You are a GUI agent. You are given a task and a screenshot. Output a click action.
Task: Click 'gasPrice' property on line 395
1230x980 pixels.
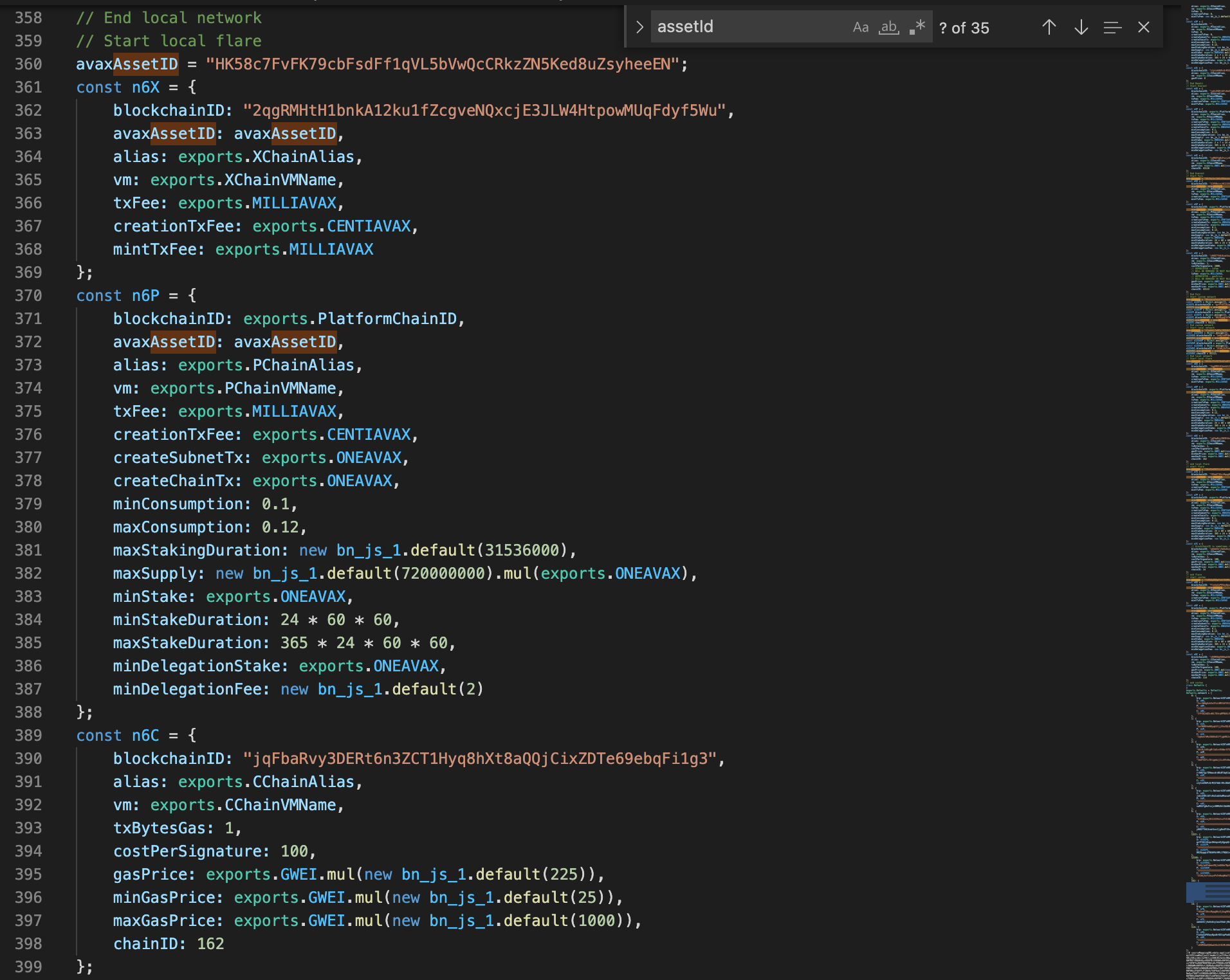pyautogui.click(x=151, y=874)
